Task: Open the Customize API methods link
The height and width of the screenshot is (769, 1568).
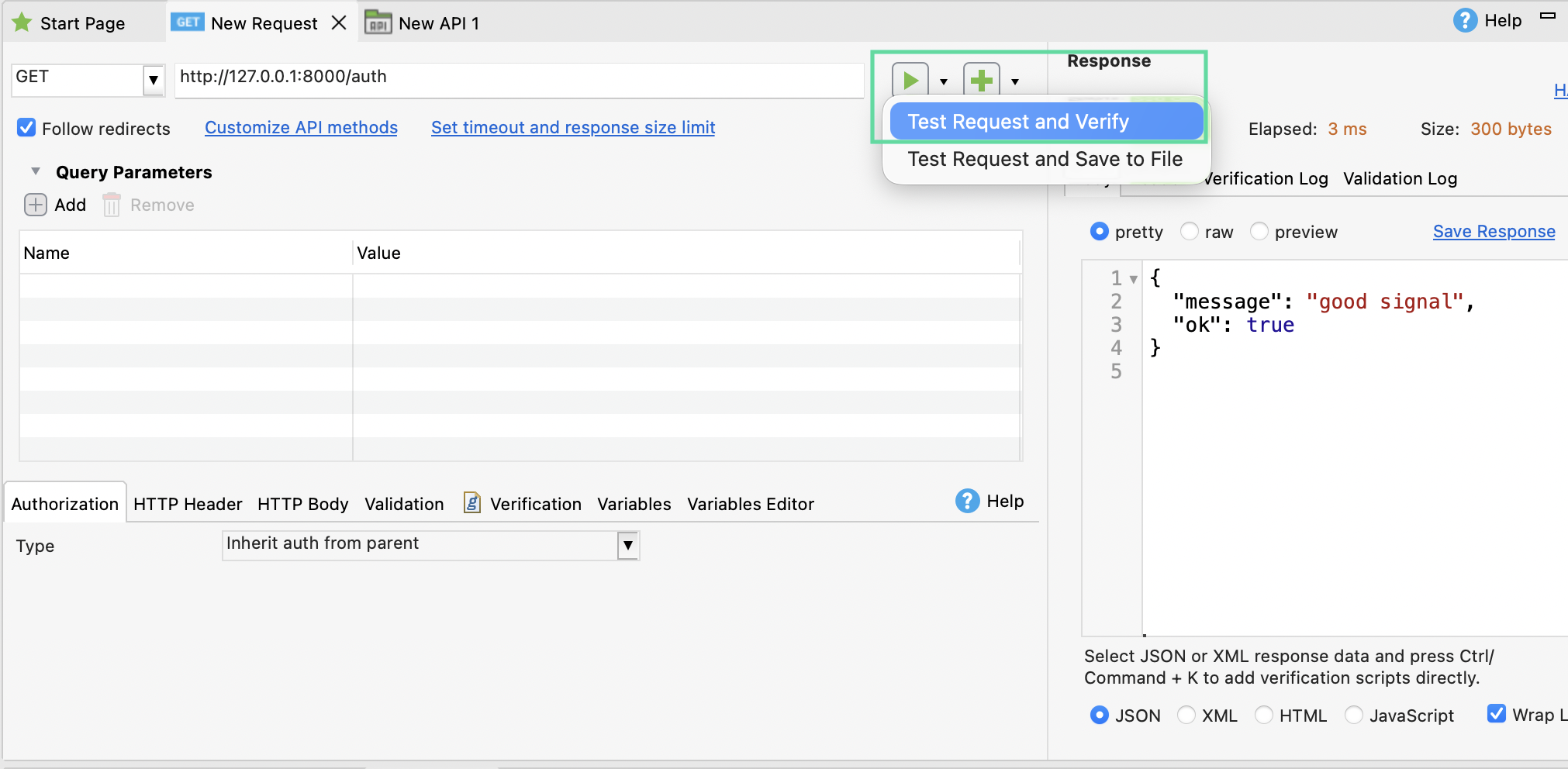Action: (x=301, y=127)
